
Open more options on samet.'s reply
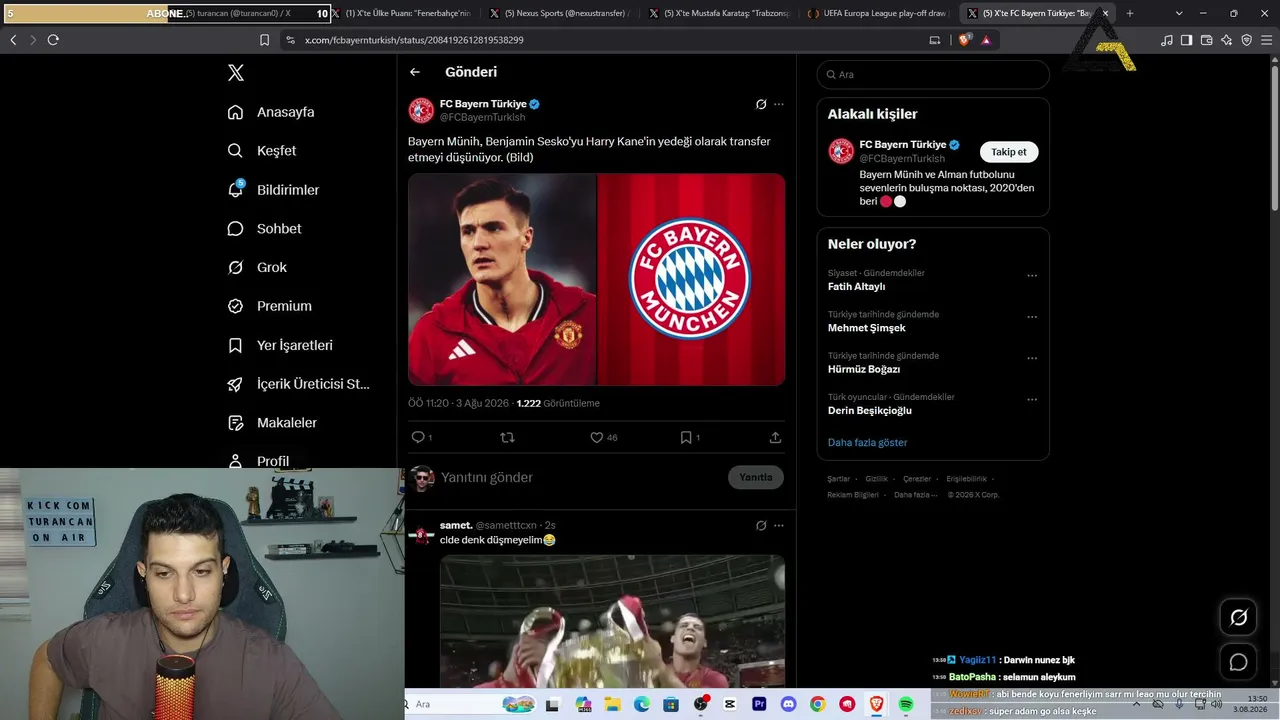click(x=779, y=525)
